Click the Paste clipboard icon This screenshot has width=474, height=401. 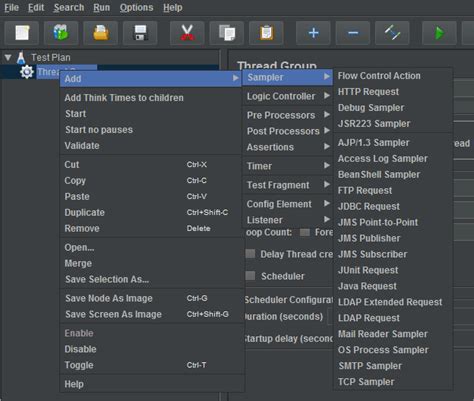tap(266, 33)
